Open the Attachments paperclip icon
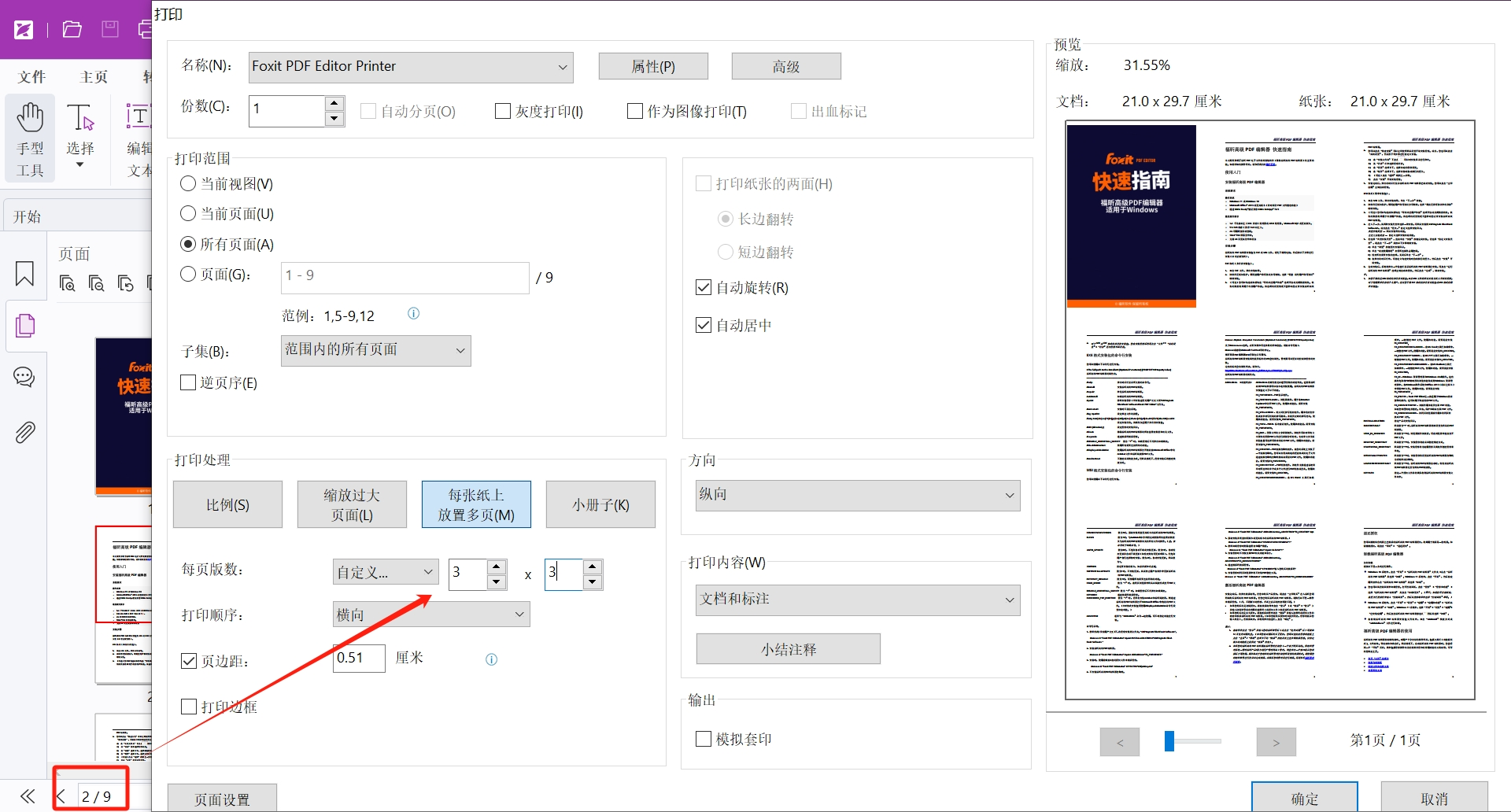 [24, 432]
